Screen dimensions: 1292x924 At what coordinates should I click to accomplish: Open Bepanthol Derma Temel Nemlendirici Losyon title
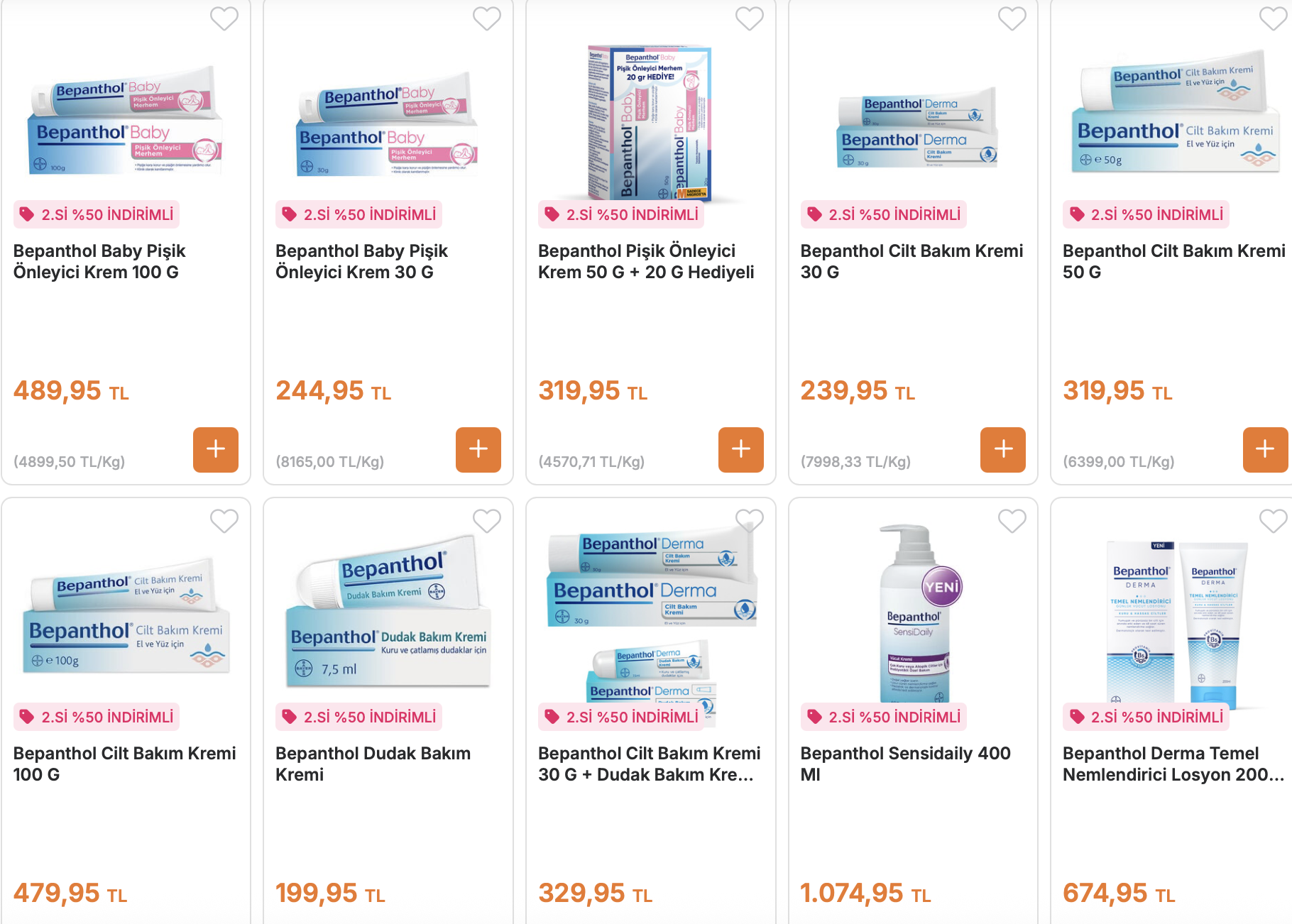1173,764
